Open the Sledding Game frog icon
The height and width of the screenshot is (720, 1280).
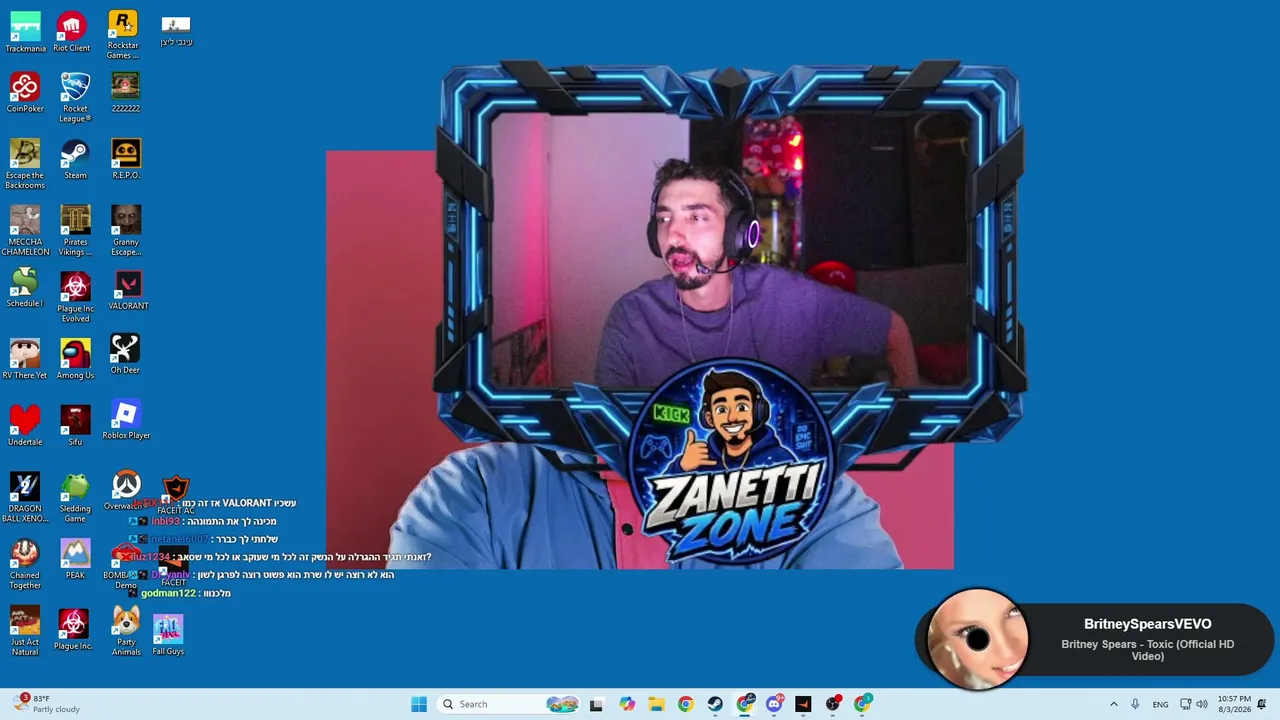(75, 498)
